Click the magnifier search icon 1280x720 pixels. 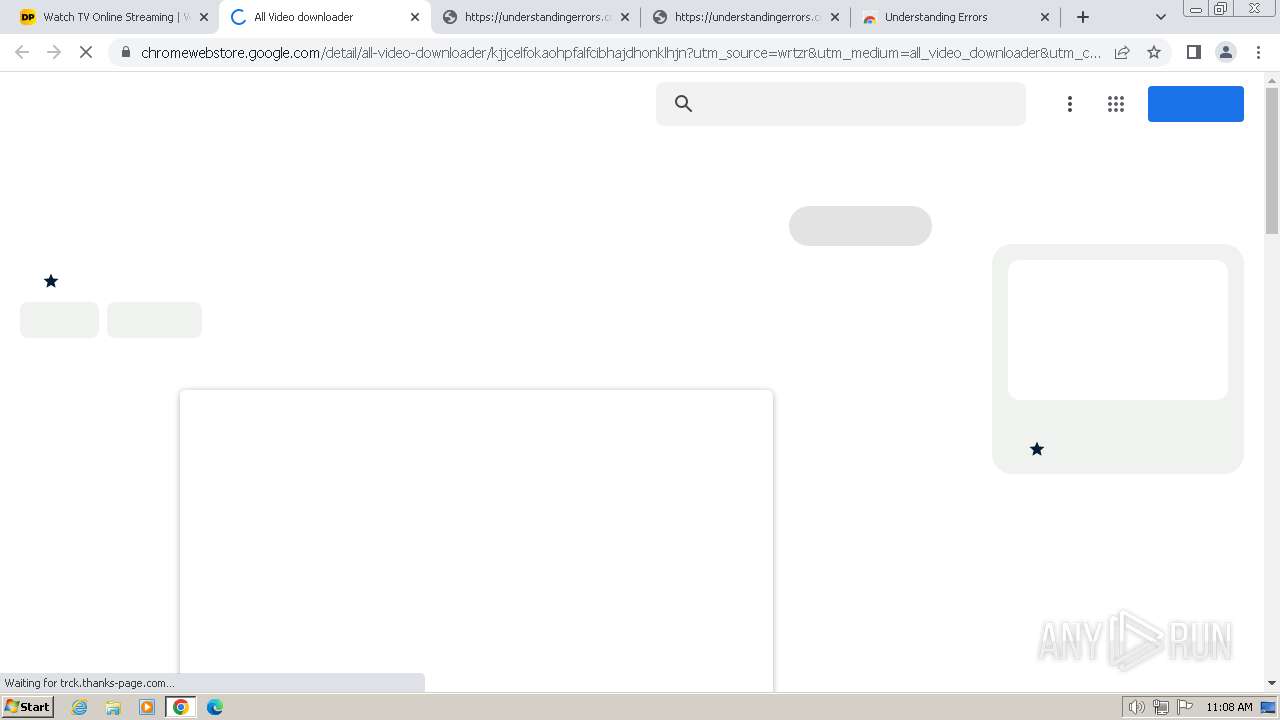(x=684, y=103)
